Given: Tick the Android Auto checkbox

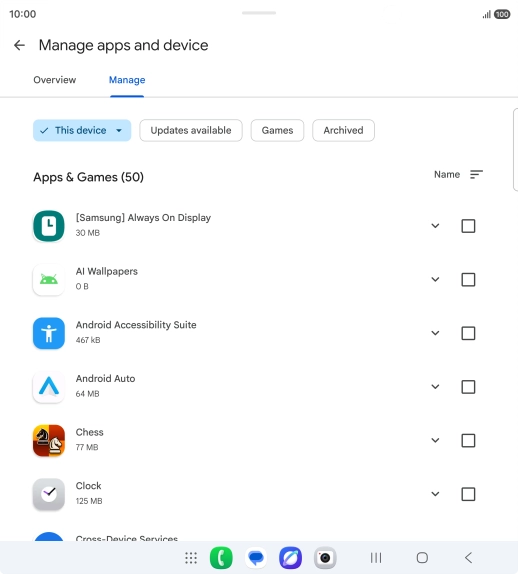Looking at the screenshot, I should point(468,387).
